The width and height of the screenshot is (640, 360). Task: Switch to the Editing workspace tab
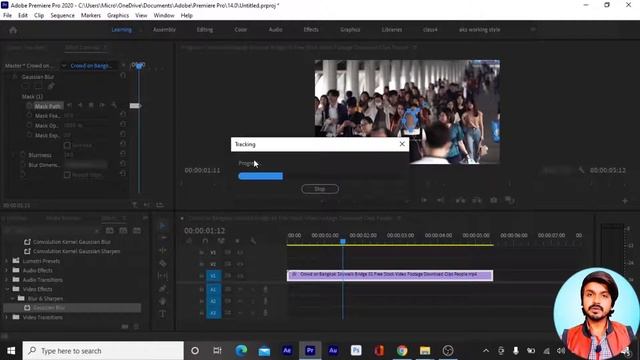[204, 30]
